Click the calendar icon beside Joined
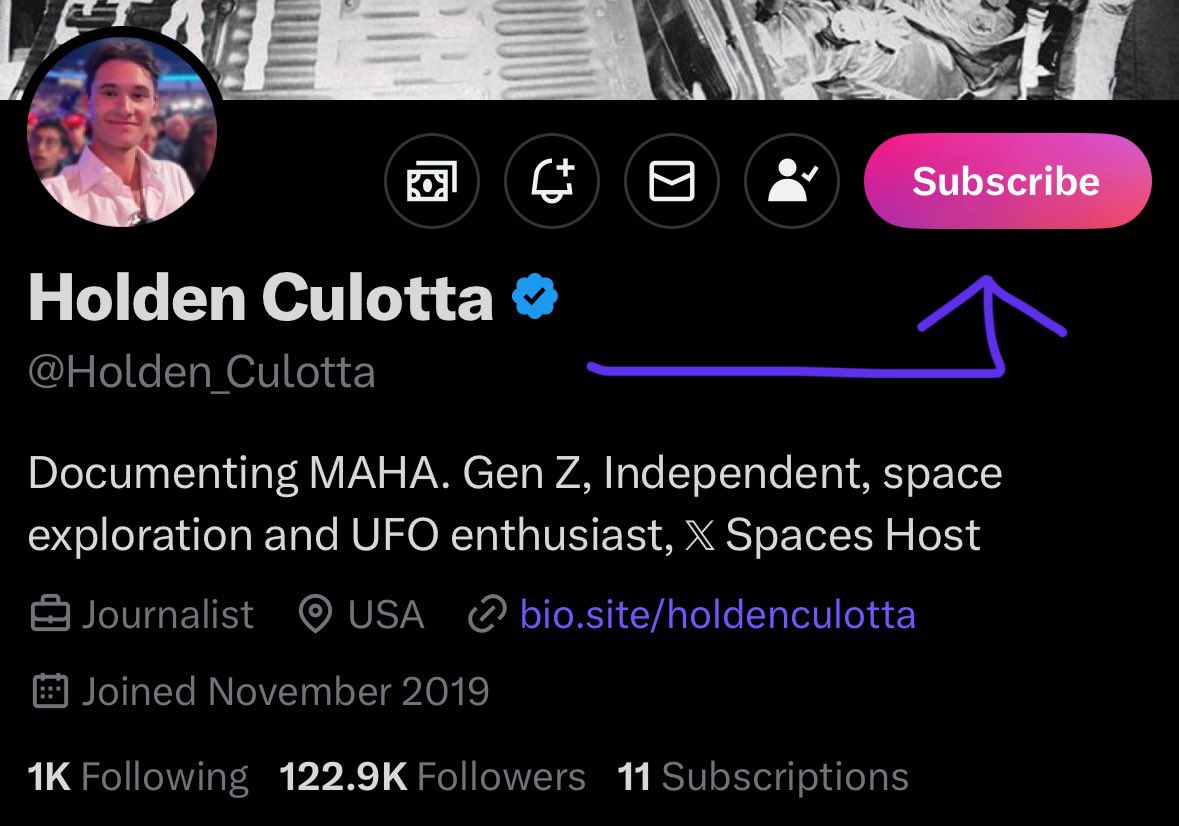 tap(50, 691)
